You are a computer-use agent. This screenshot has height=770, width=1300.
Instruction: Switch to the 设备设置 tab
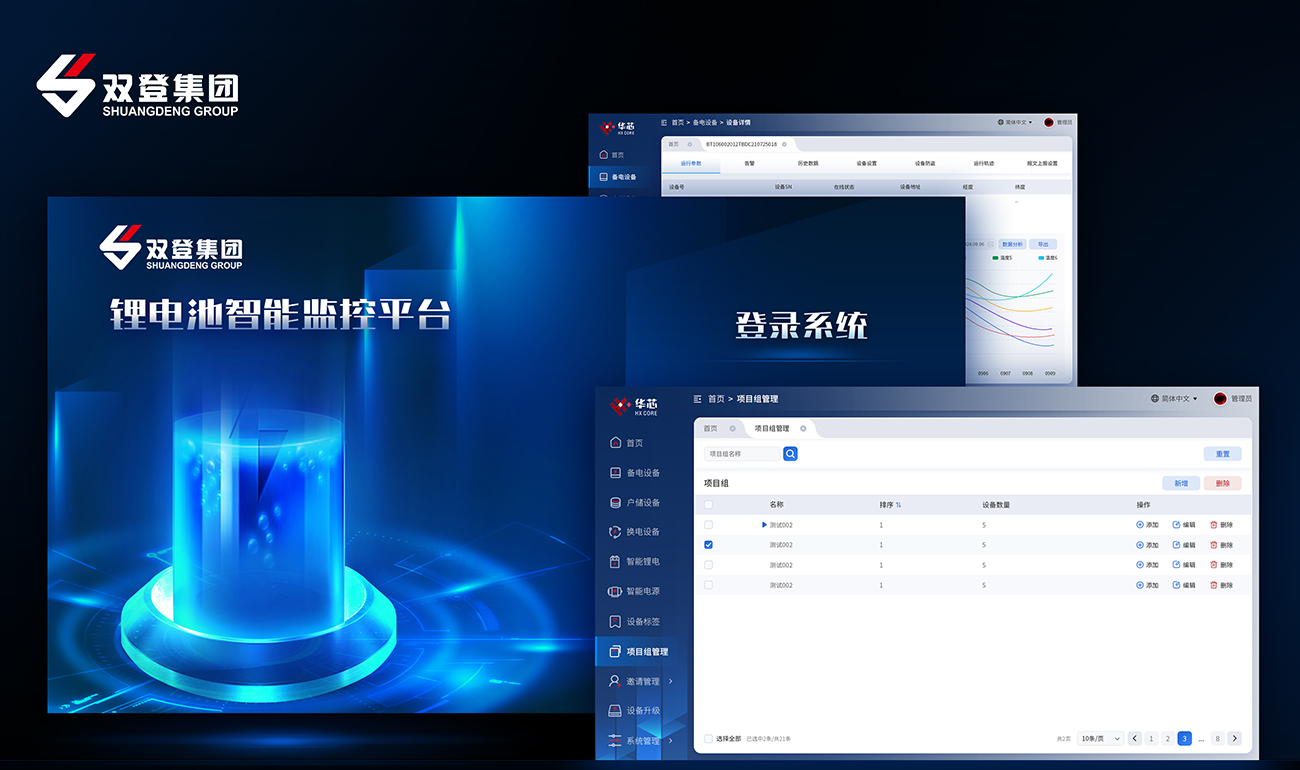click(x=866, y=163)
